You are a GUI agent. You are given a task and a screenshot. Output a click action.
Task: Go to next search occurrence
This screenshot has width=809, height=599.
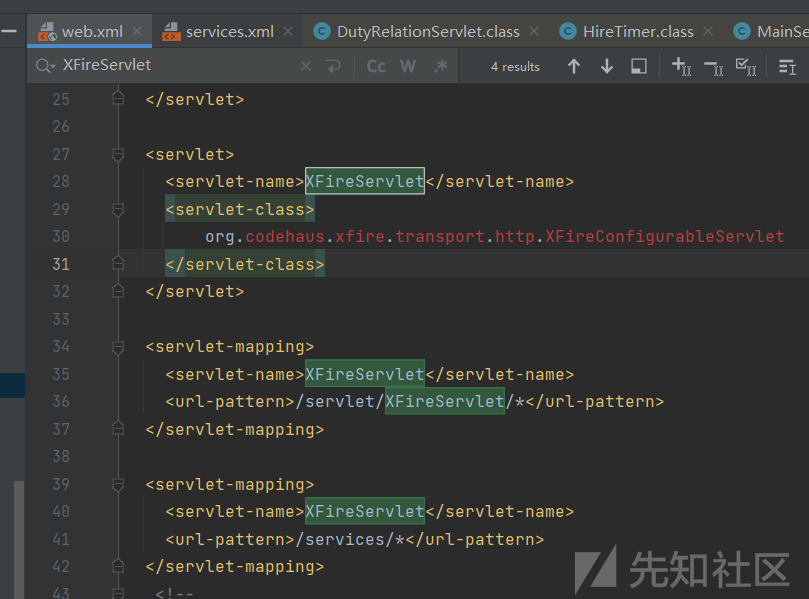tap(607, 66)
